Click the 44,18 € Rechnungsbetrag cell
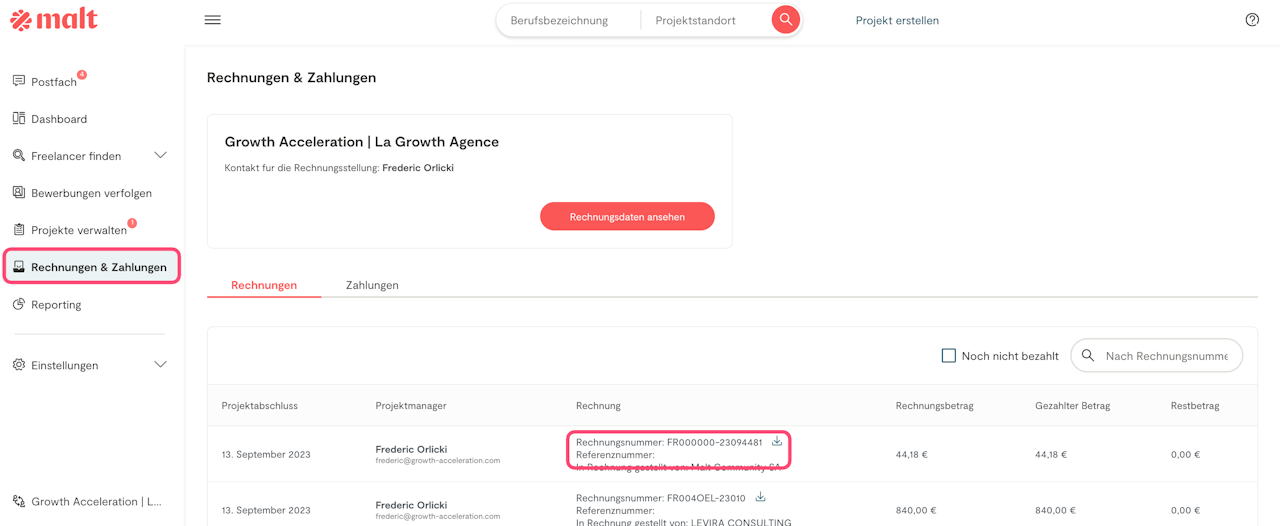This screenshot has height=526, width=1280. pos(912,454)
